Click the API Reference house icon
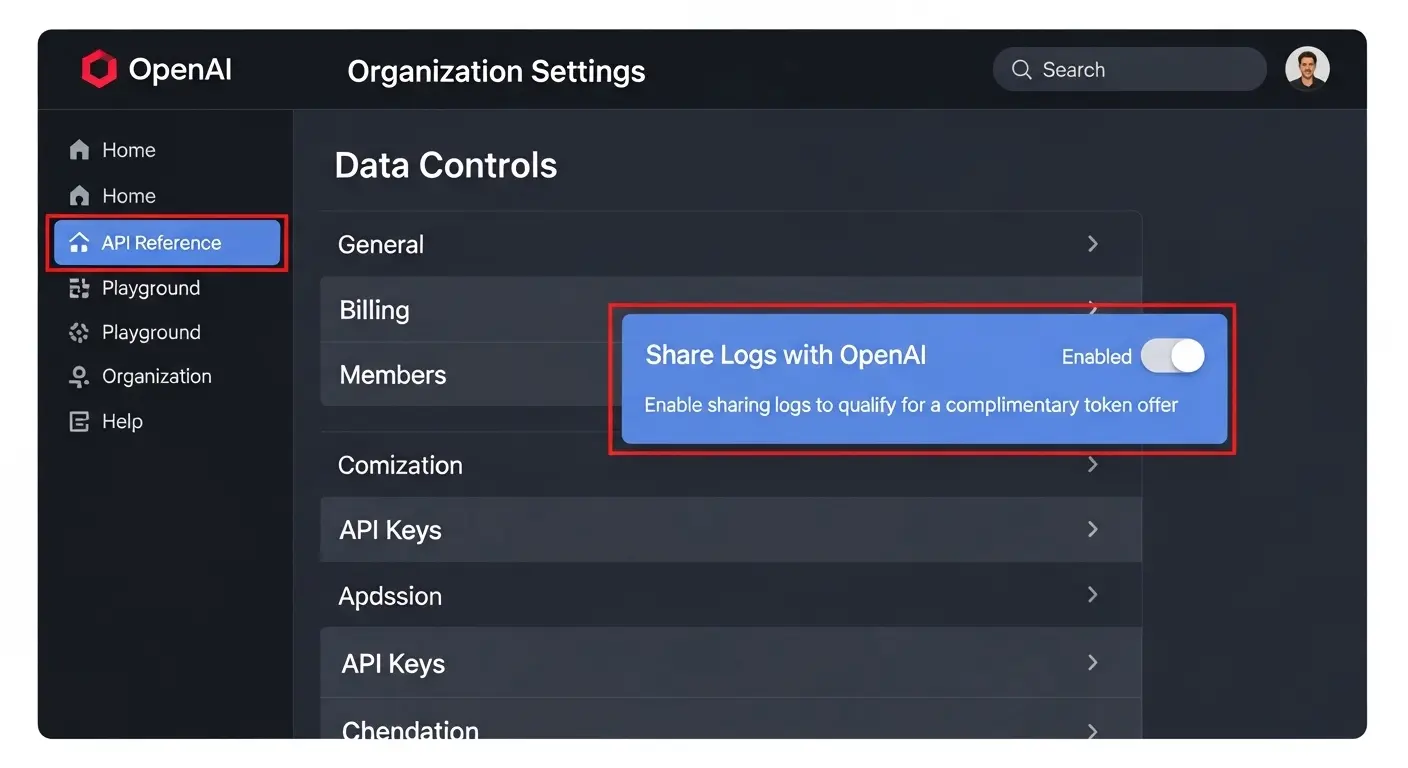1408x768 pixels. [x=79, y=243]
